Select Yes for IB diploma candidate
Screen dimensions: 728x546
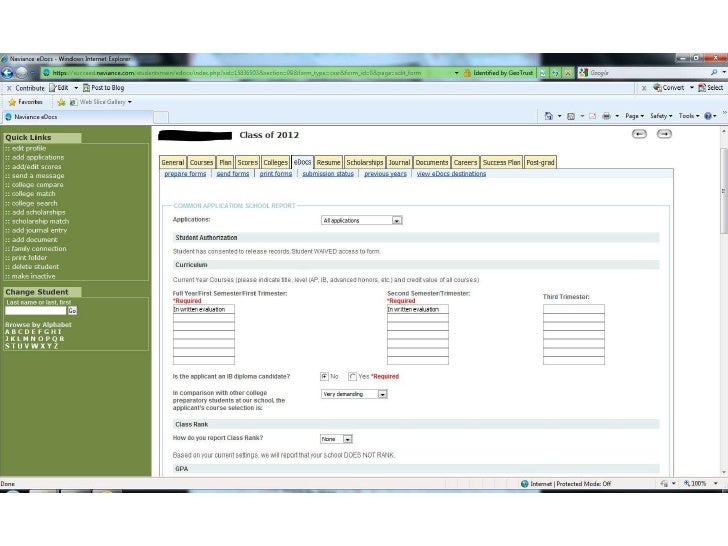click(x=352, y=377)
